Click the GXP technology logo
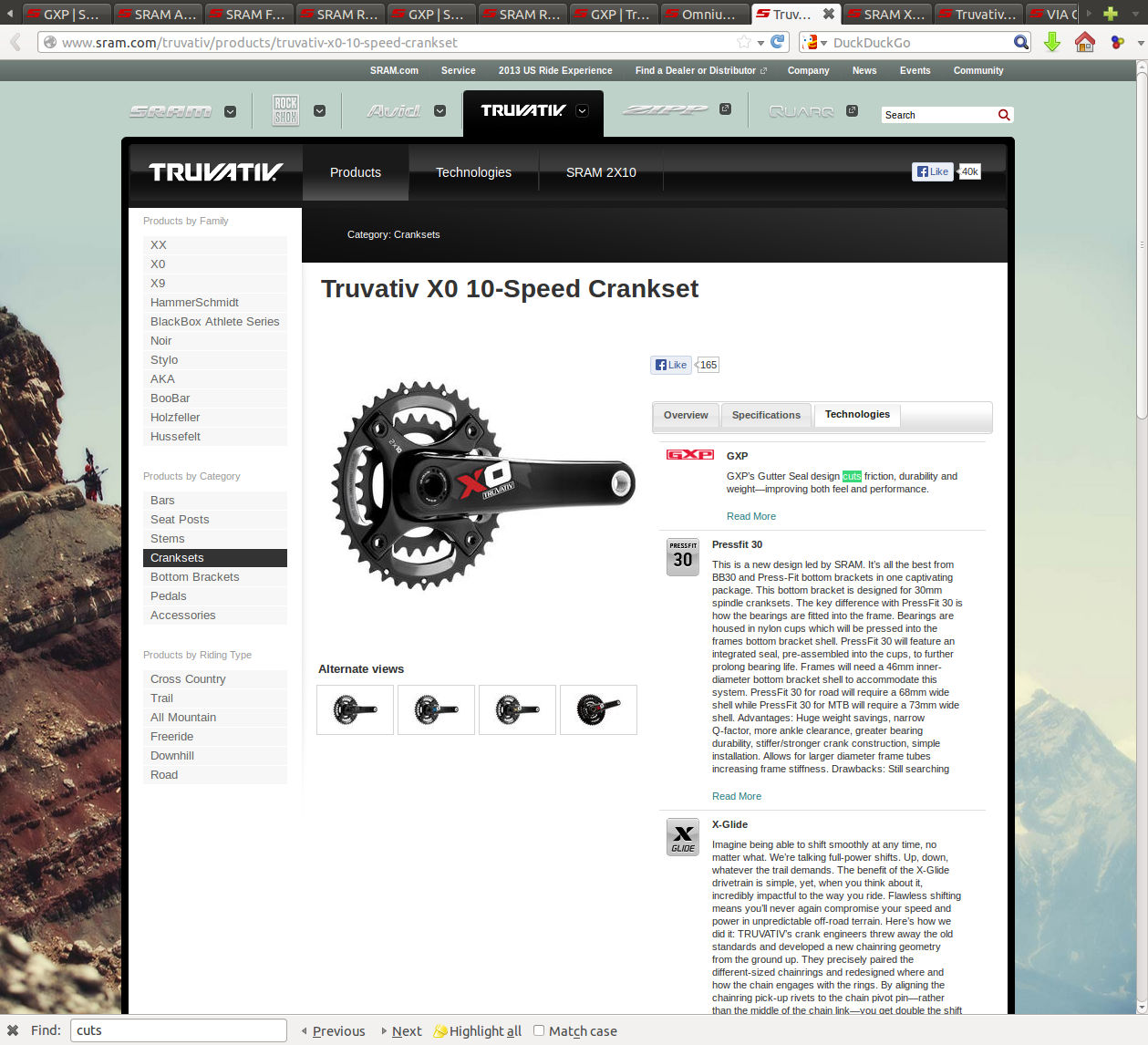Viewport: 1148px width, 1045px height. click(x=690, y=454)
